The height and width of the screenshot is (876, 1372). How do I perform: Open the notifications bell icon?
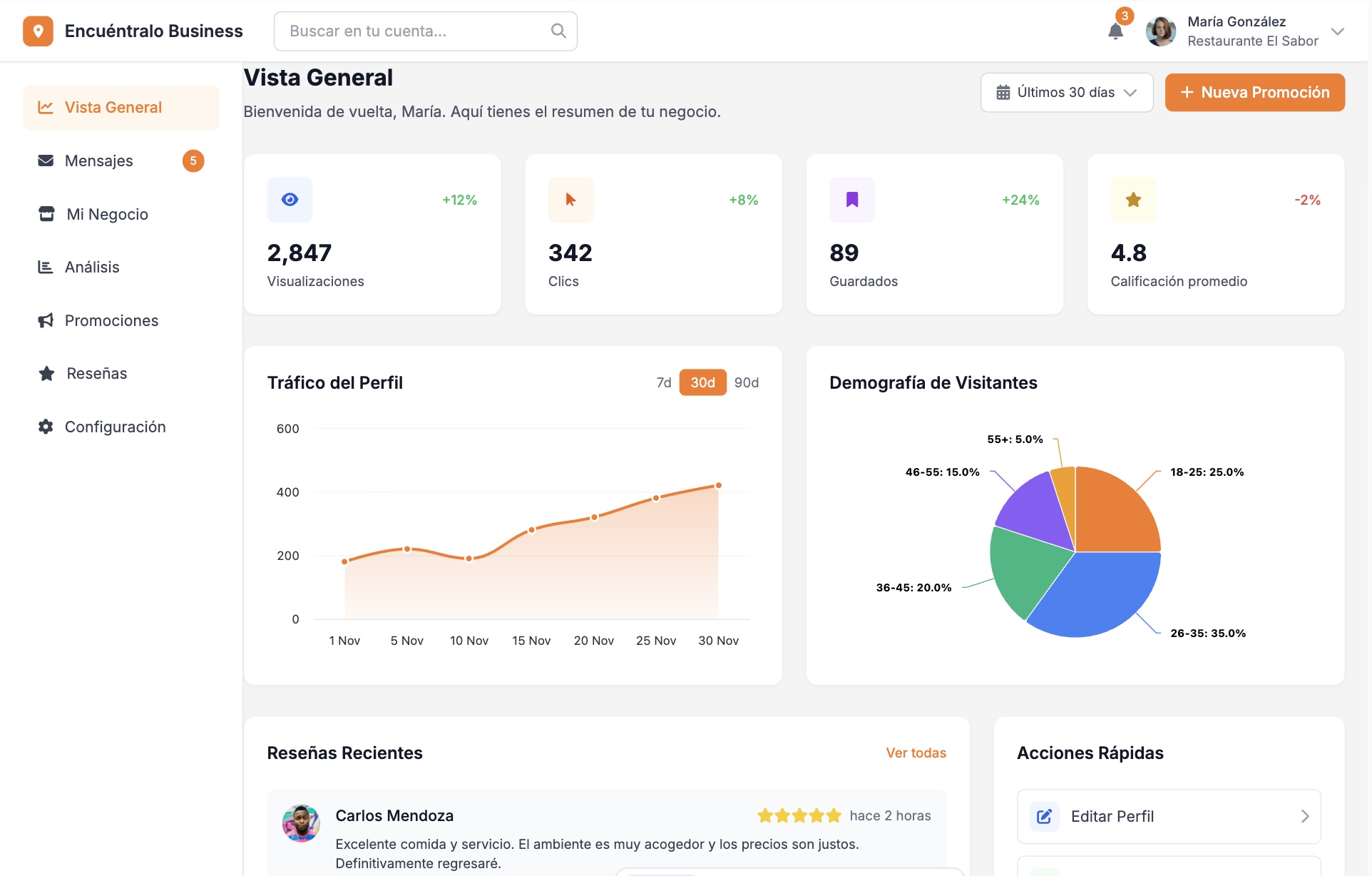point(1115,31)
